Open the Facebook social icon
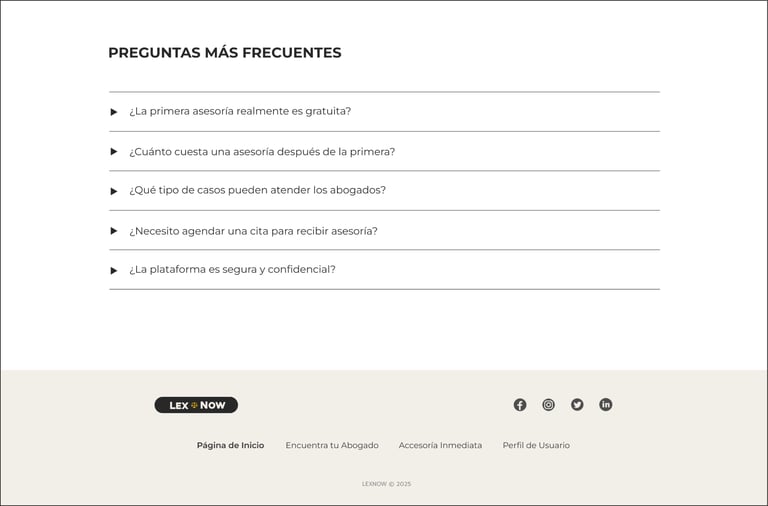This screenshot has width=768, height=506. tap(520, 405)
